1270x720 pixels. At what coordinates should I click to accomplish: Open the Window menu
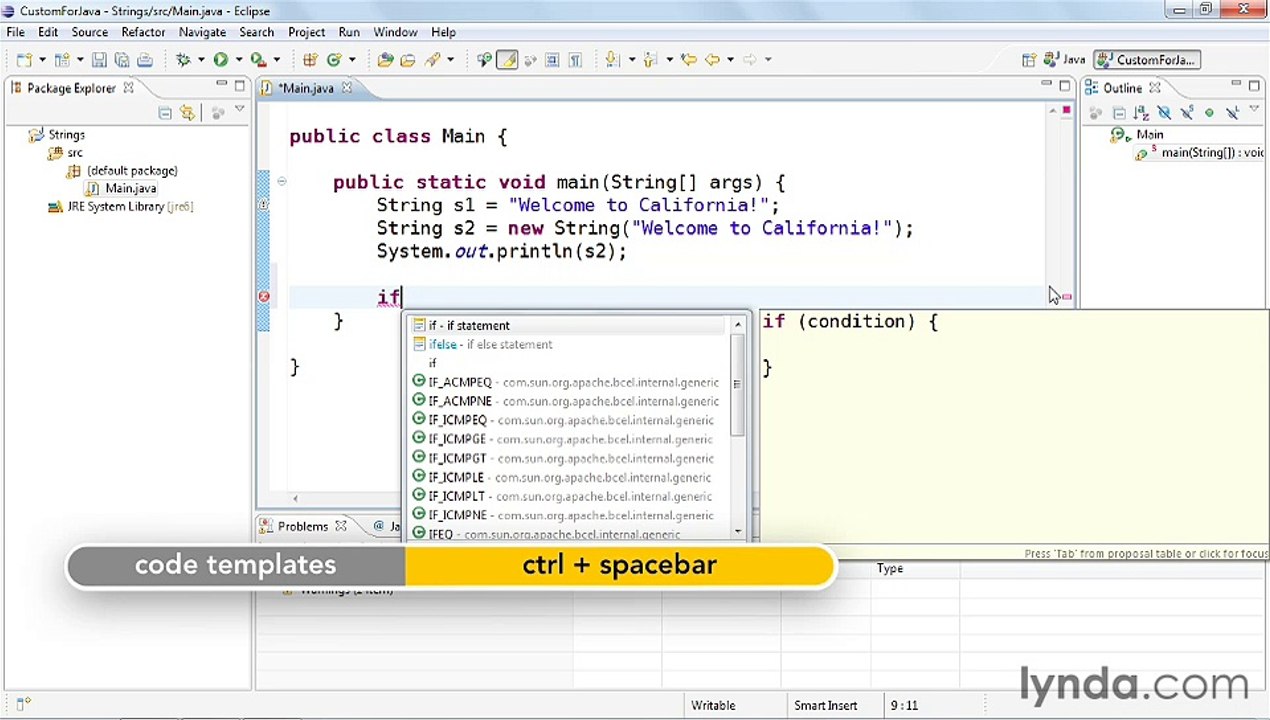click(x=395, y=32)
